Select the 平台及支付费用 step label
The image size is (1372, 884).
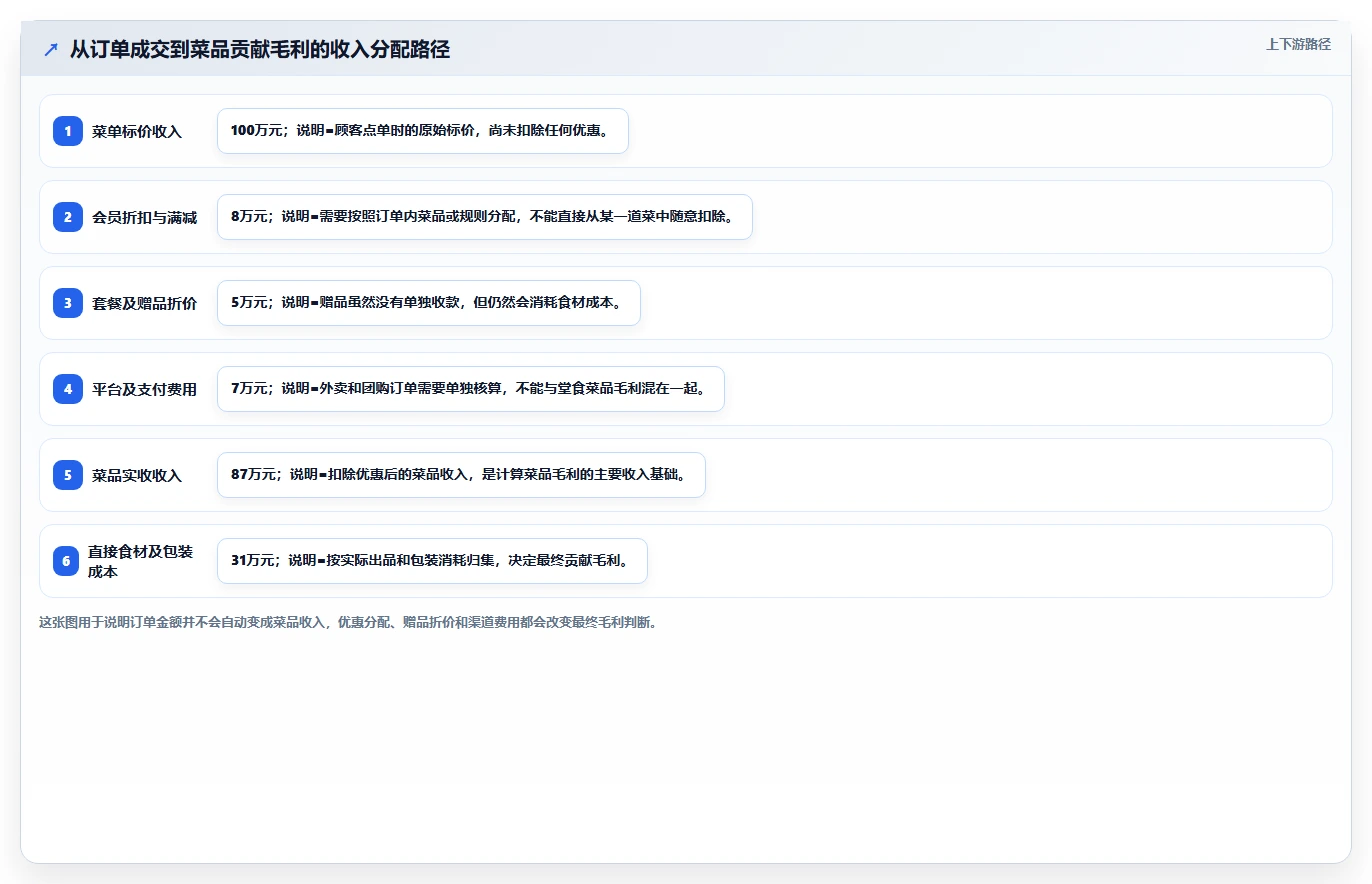pyautogui.click(x=144, y=389)
